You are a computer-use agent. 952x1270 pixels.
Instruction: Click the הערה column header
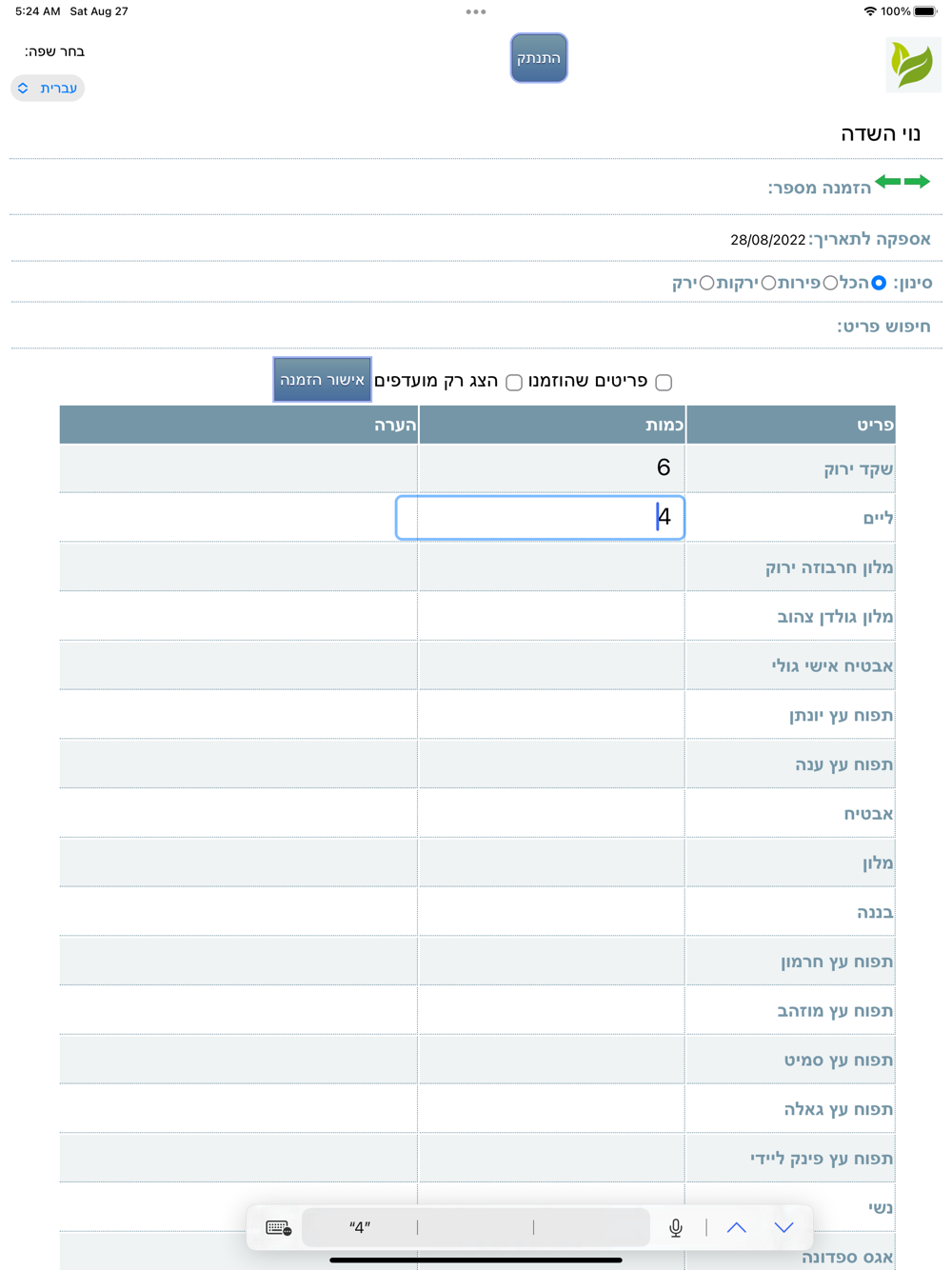pos(239,425)
